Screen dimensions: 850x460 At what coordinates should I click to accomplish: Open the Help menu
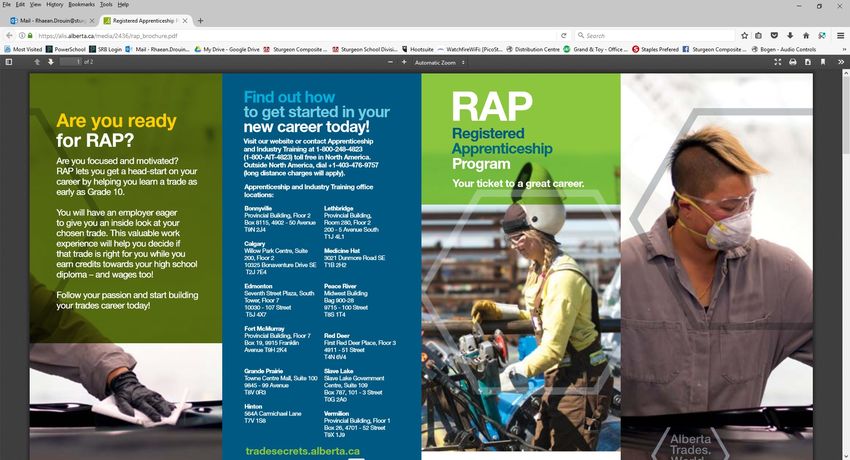tap(124, 4)
